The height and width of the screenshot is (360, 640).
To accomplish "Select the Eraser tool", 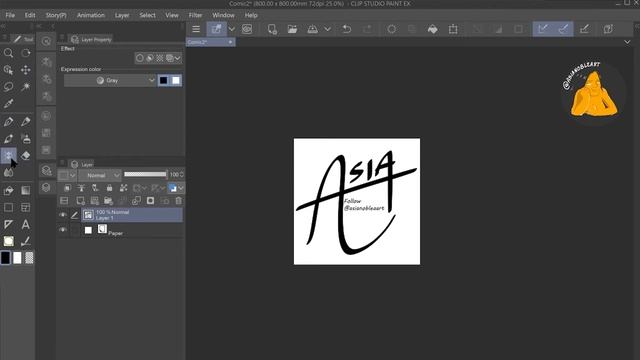I will click(x=26, y=156).
